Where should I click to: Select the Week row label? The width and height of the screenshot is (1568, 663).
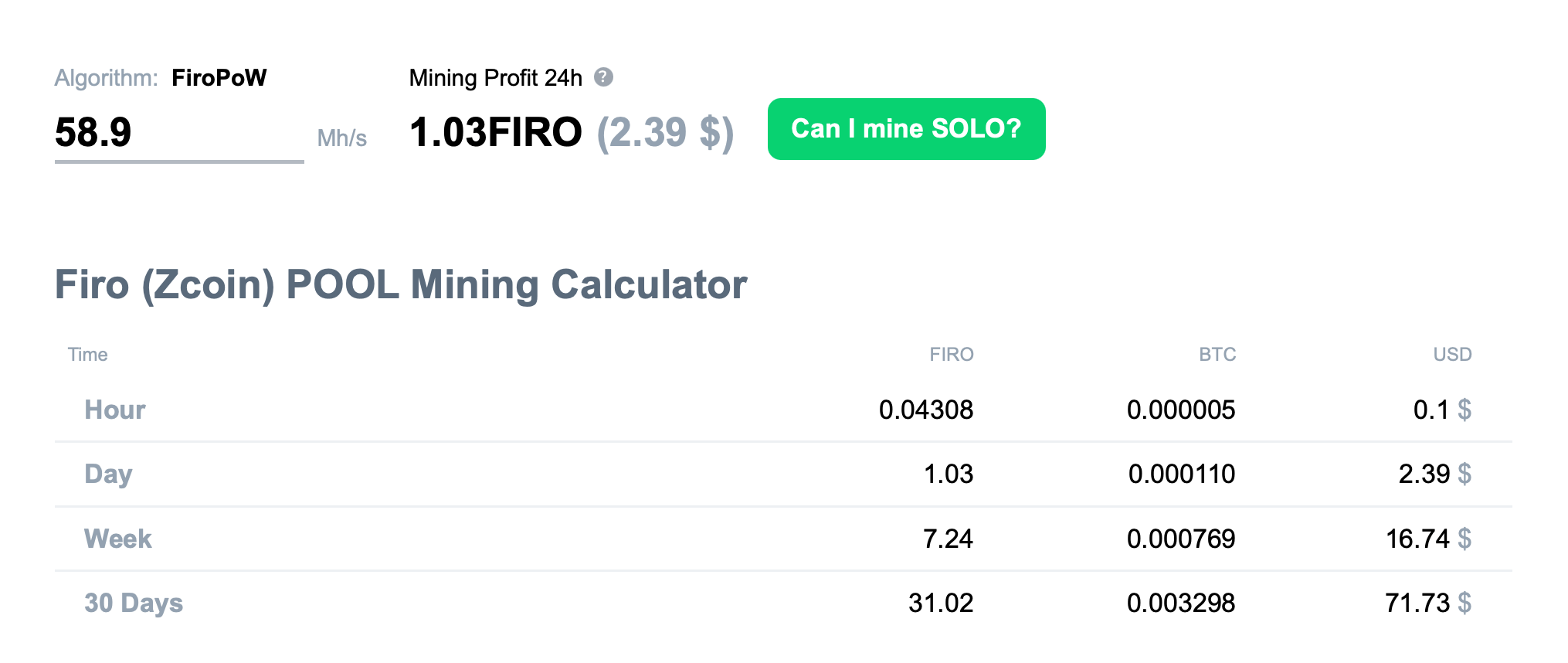[x=117, y=539]
